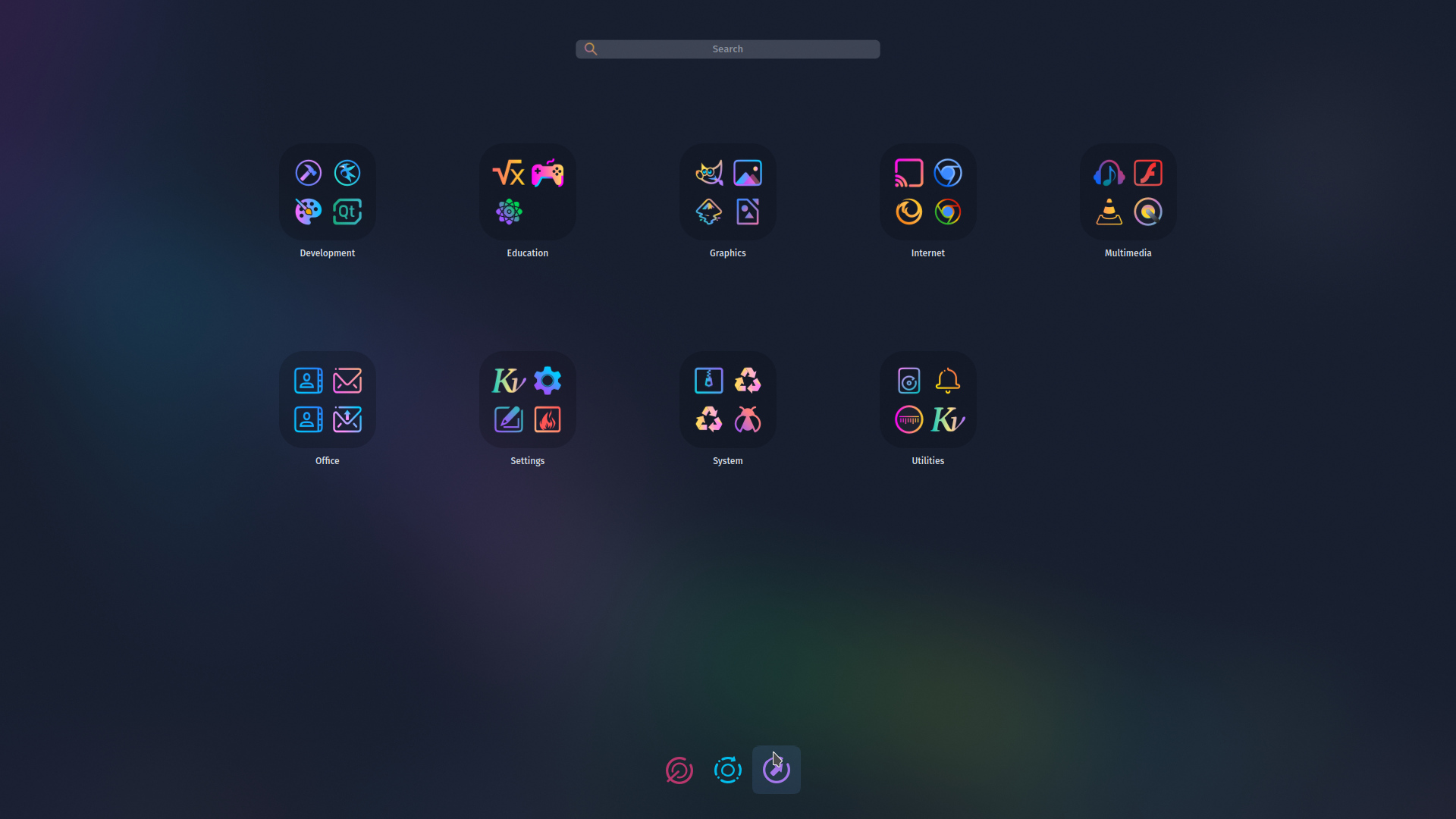Open the Kv Kvantum icon in Utilities

(x=948, y=419)
